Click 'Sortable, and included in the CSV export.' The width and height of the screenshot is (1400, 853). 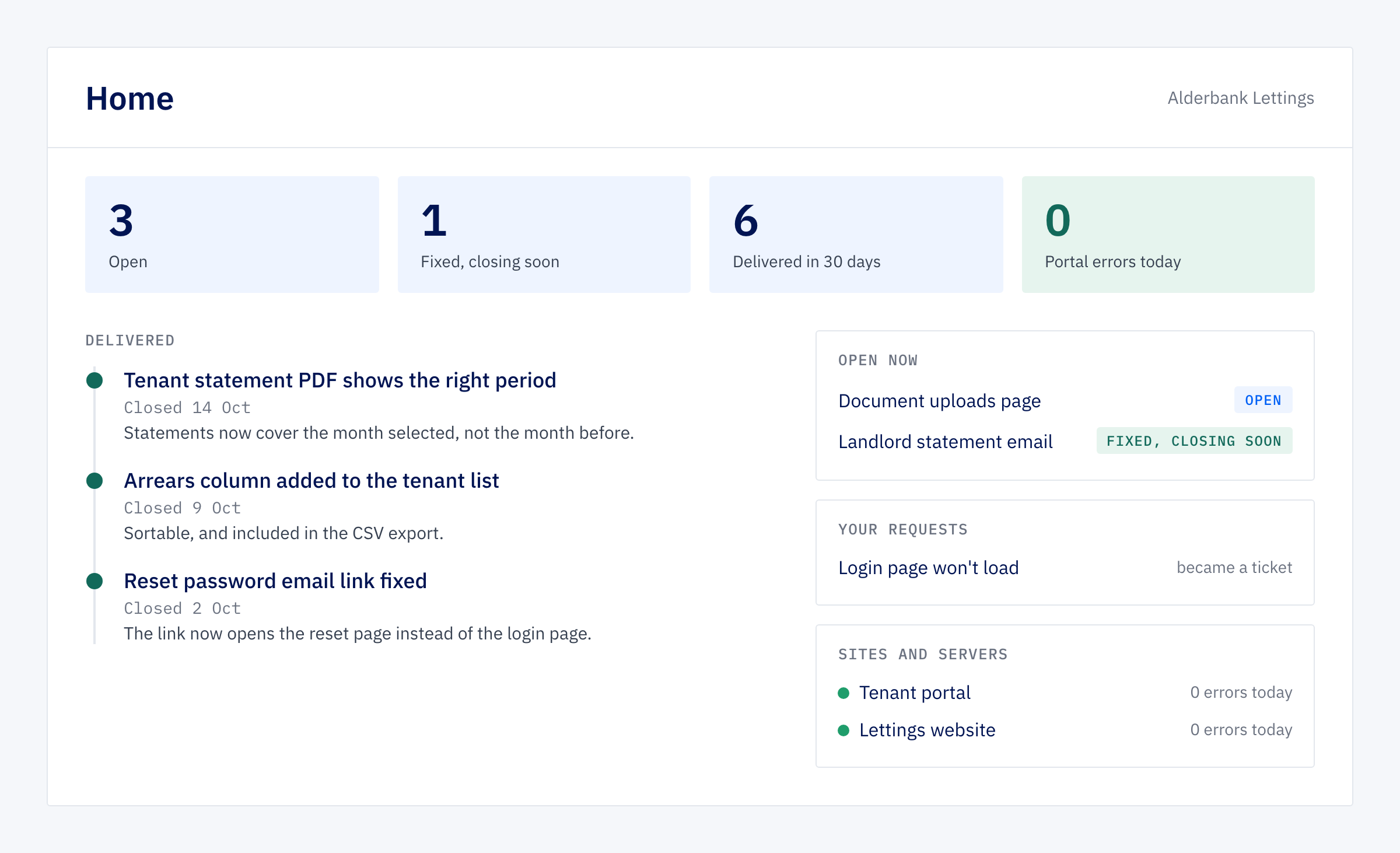tap(283, 533)
